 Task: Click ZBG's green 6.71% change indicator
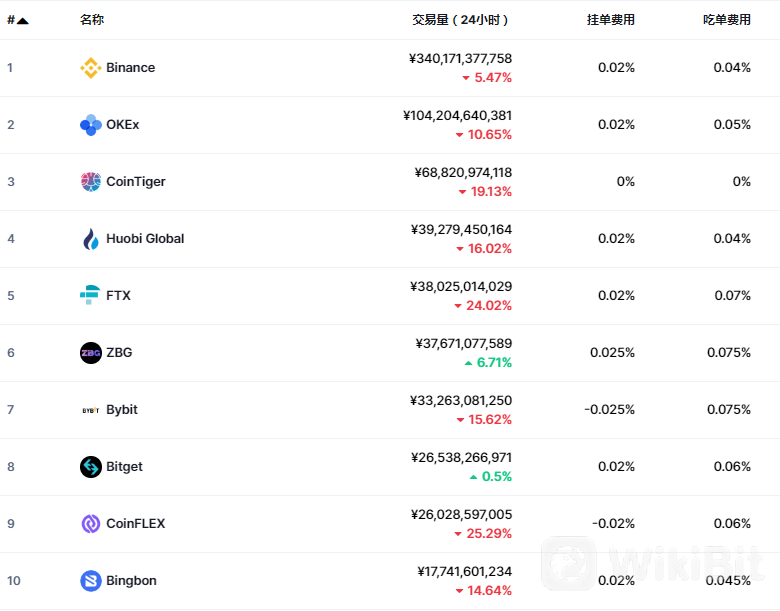click(488, 363)
